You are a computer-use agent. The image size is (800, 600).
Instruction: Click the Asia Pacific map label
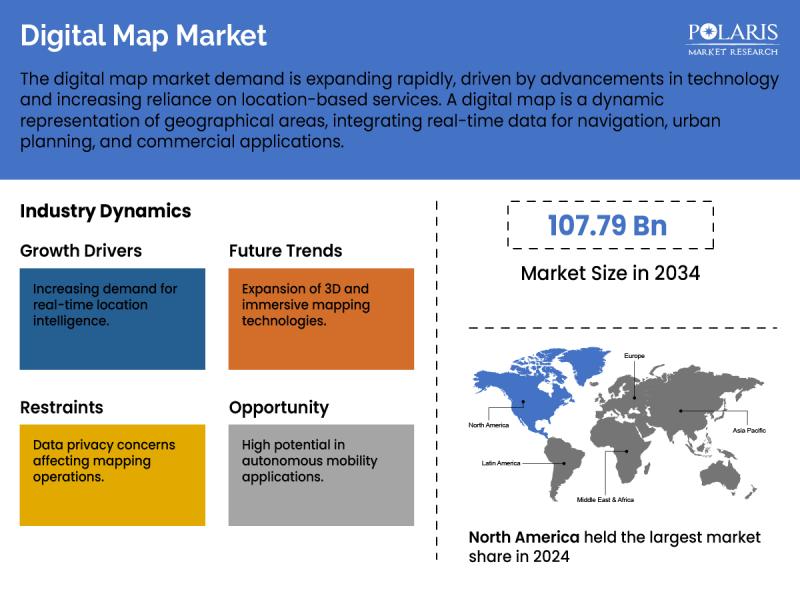(x=747, y=430)
